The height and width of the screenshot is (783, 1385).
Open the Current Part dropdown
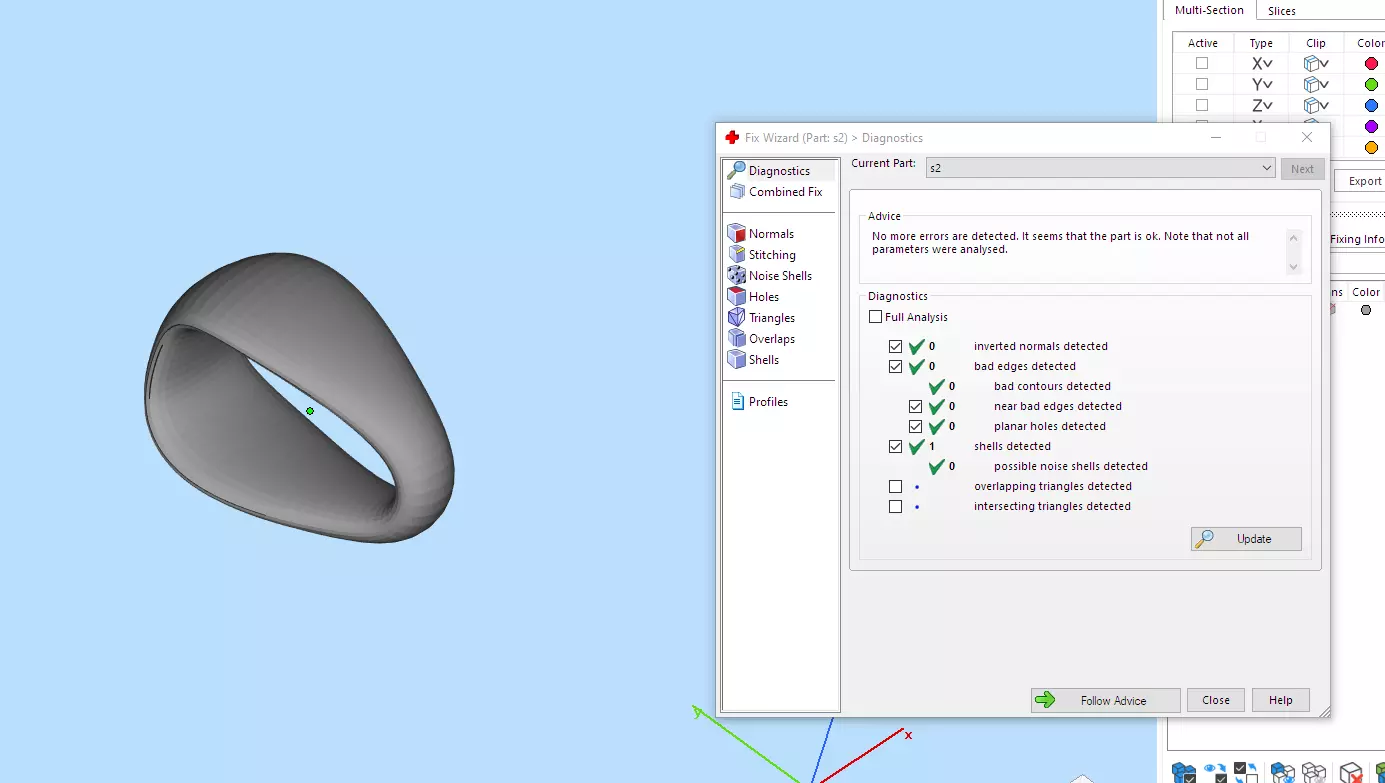(x=1100, y=168)
